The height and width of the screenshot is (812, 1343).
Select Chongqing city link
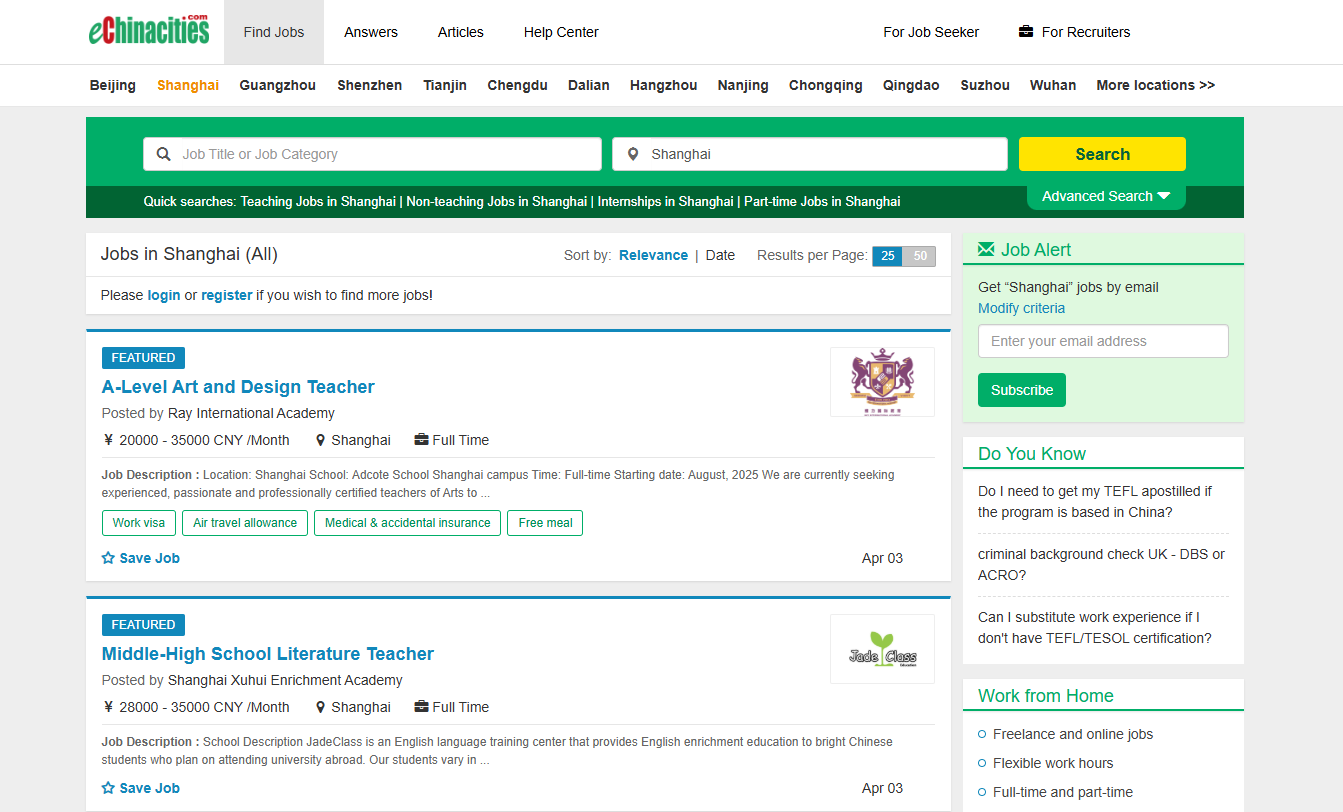[826, 85]
